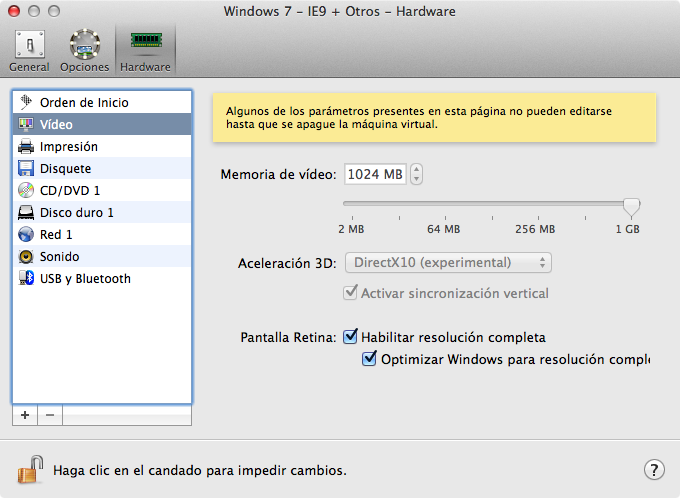
Task: Click the 64 MB slider label
Action: tap(443, 229)
